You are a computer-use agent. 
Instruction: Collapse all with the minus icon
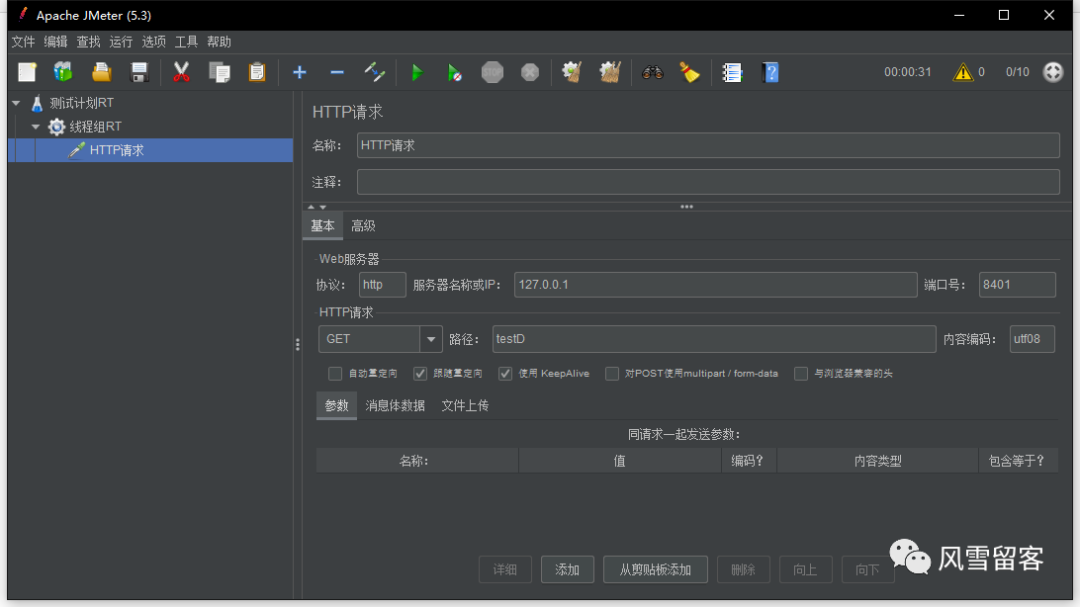tap(337, 72)
